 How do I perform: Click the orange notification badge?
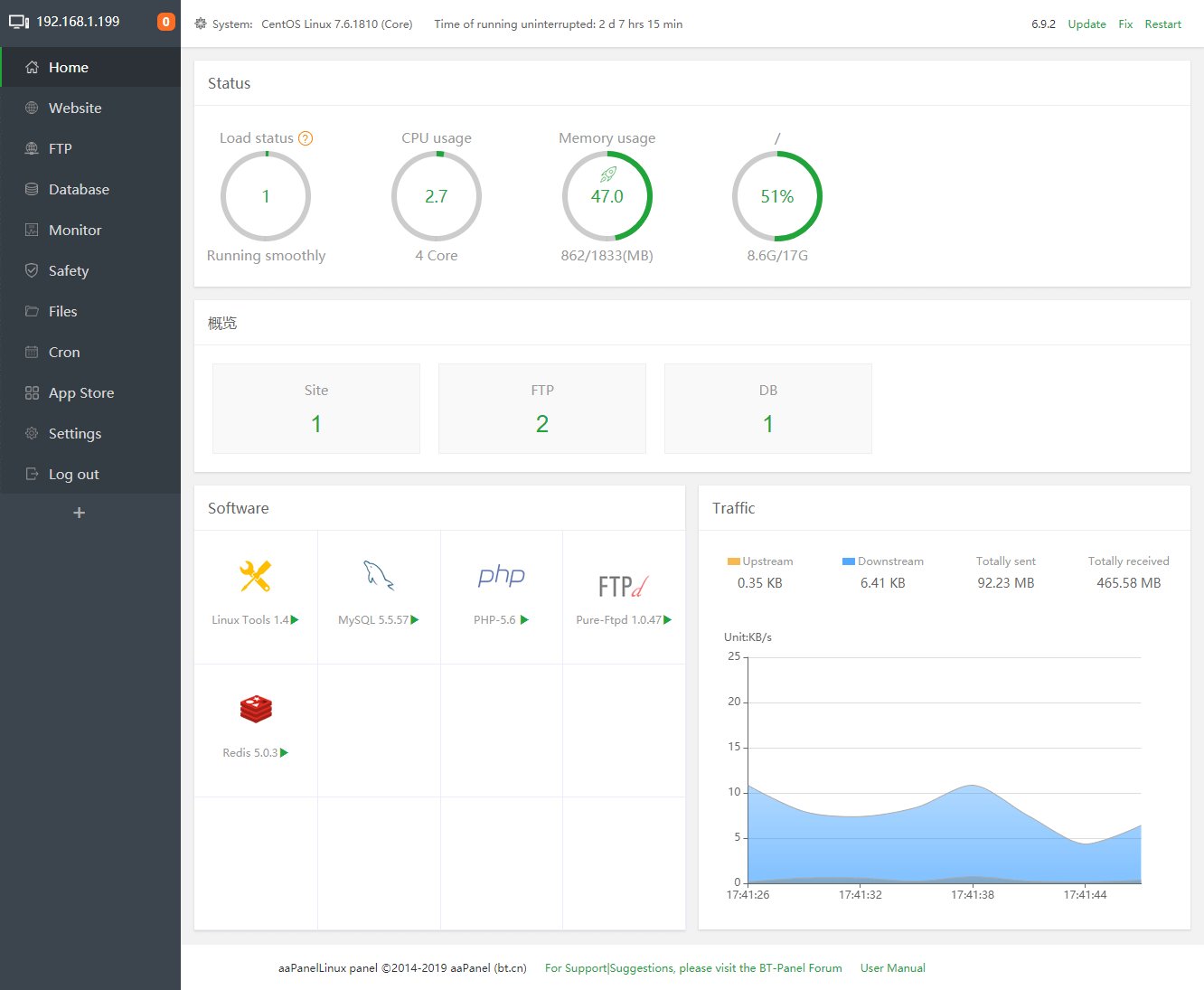click(165, 22)
